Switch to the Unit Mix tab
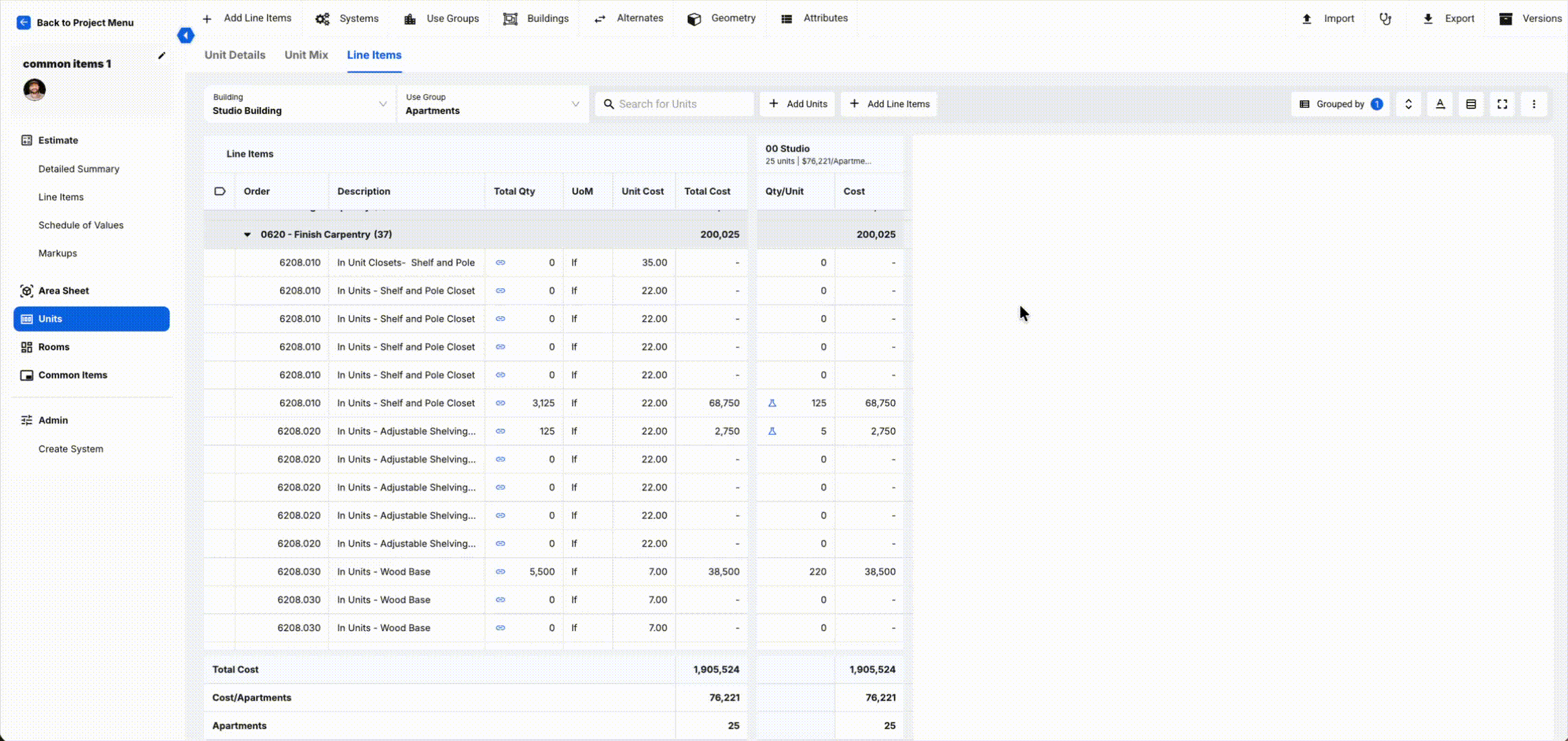This screenshot has height=741, width=1568. (x=306, y=55)
